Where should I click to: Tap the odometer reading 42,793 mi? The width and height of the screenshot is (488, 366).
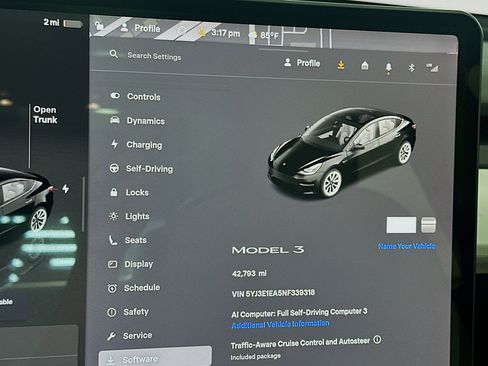pyautogui.click(x=249, y=274)
